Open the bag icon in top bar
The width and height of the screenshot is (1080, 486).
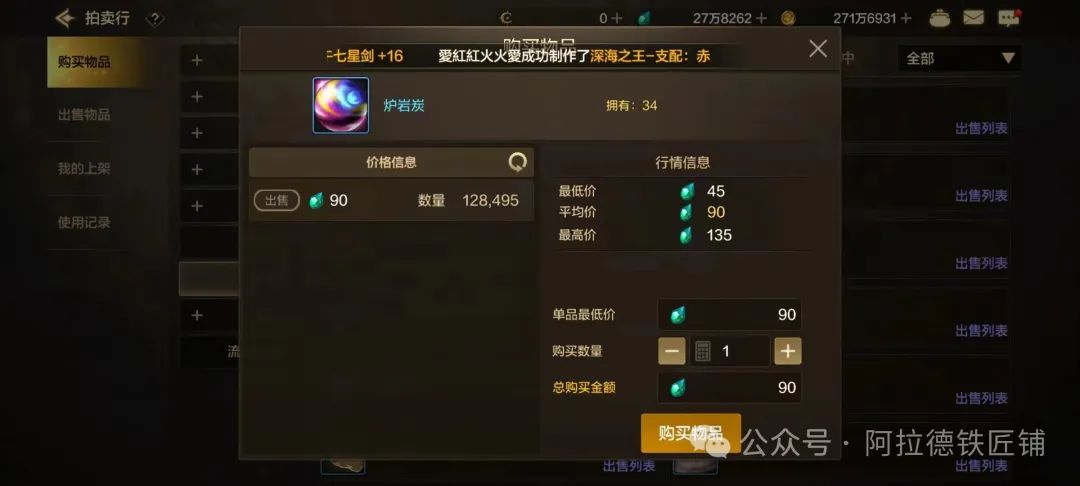[940, 18]
